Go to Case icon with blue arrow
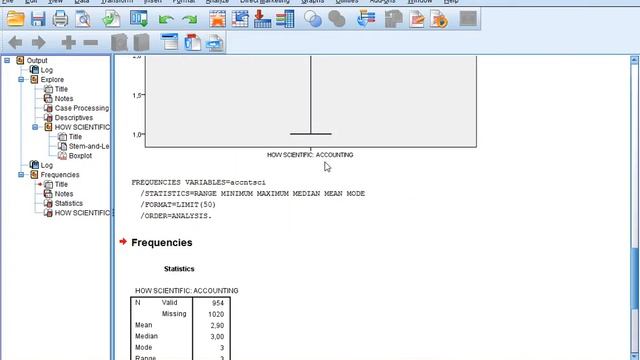Screen dimensions: 640x360 pos(240,19)
